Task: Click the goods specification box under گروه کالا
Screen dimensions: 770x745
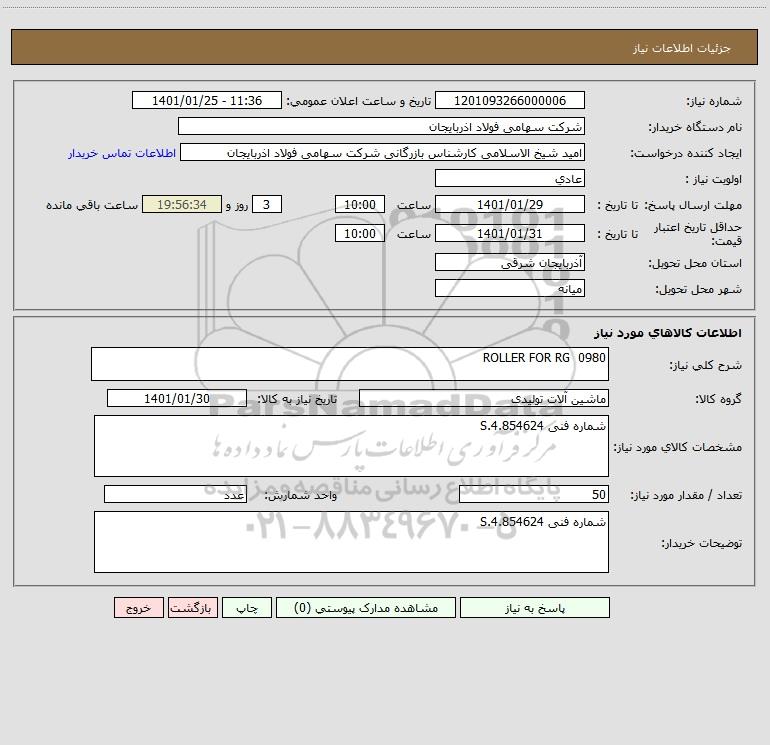Action: [x=351, y=446]
